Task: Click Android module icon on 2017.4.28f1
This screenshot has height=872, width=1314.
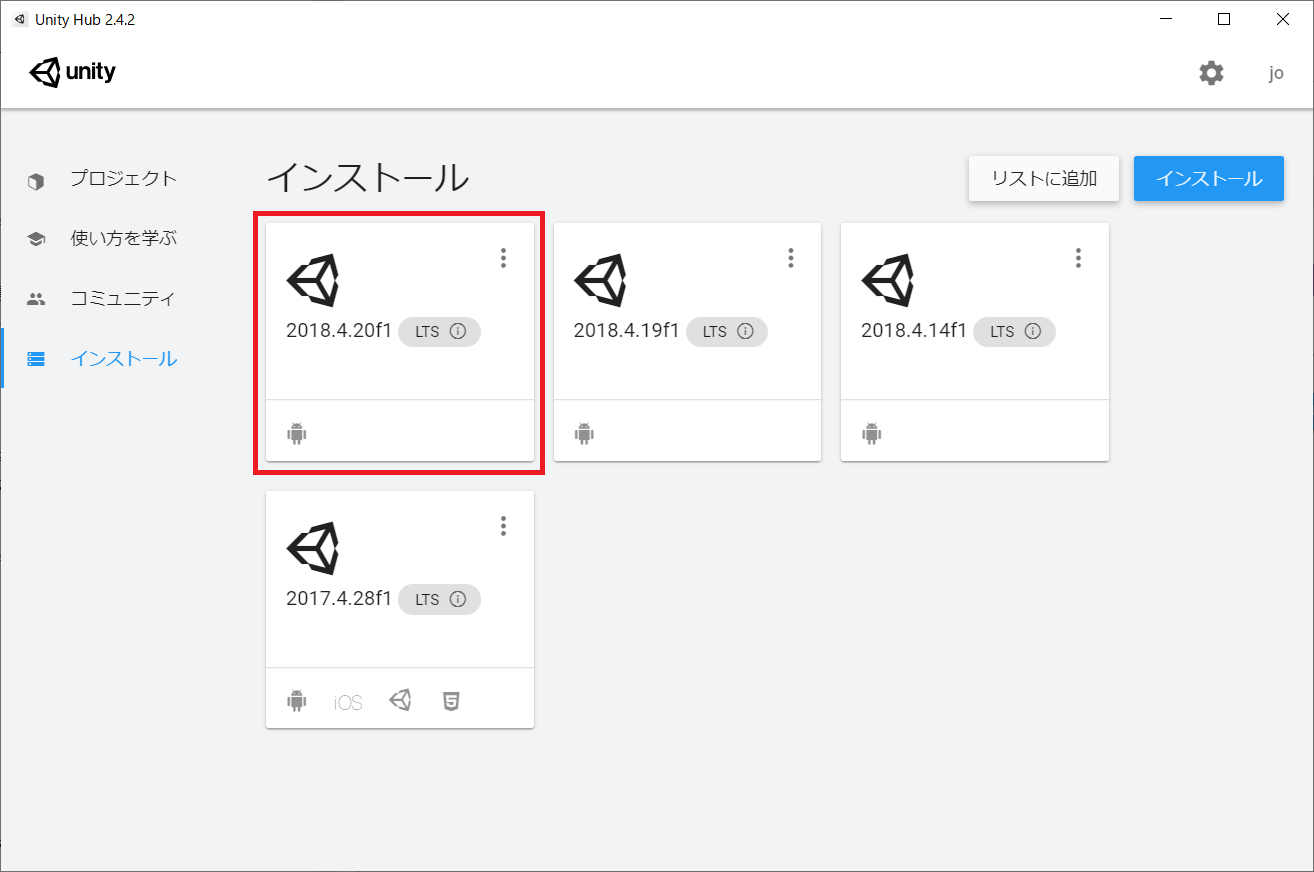Action: pos(296,701)
